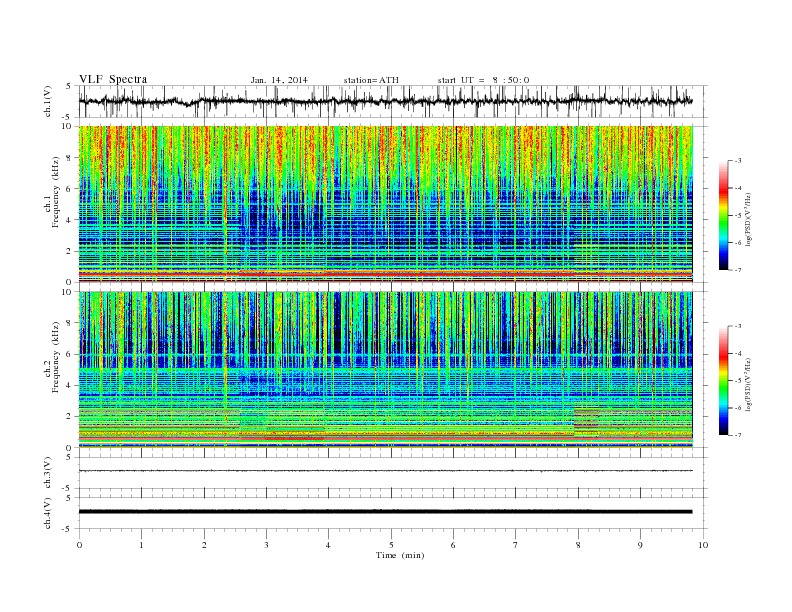Click the "Time (min)" x-axis label
792x612 pixels.
[400, 555]
